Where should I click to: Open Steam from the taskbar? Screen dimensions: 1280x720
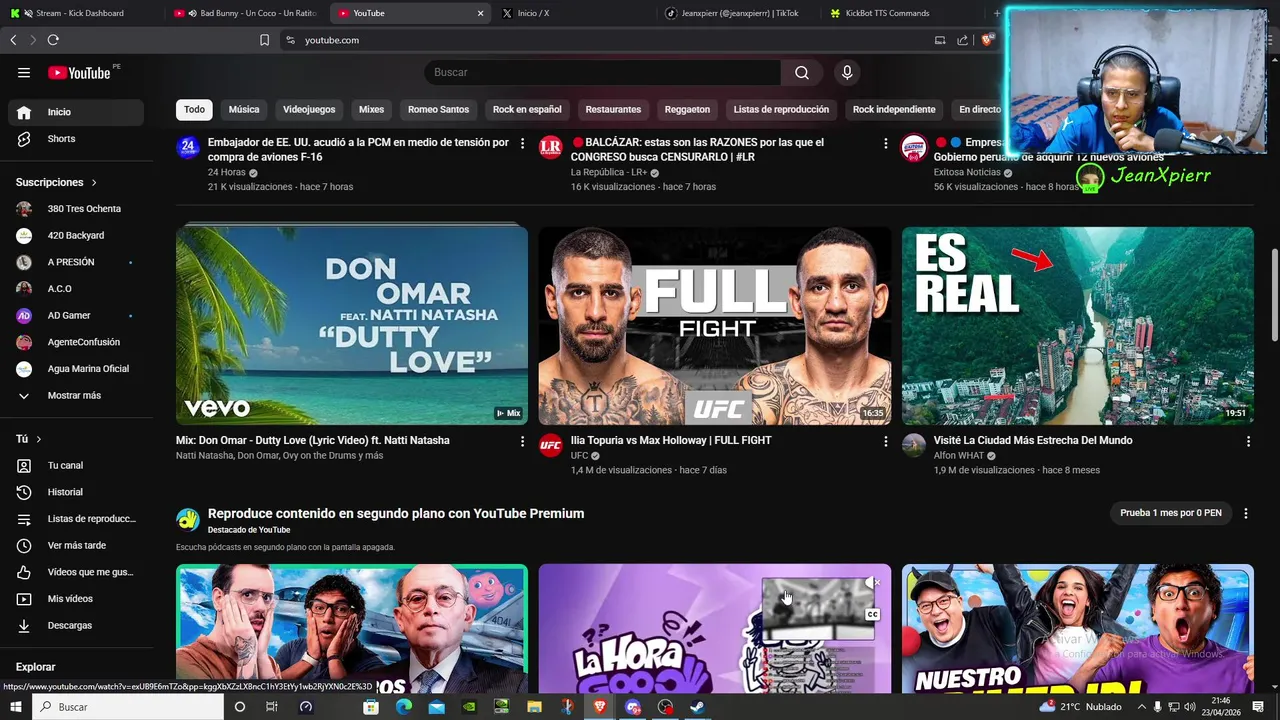697,707
